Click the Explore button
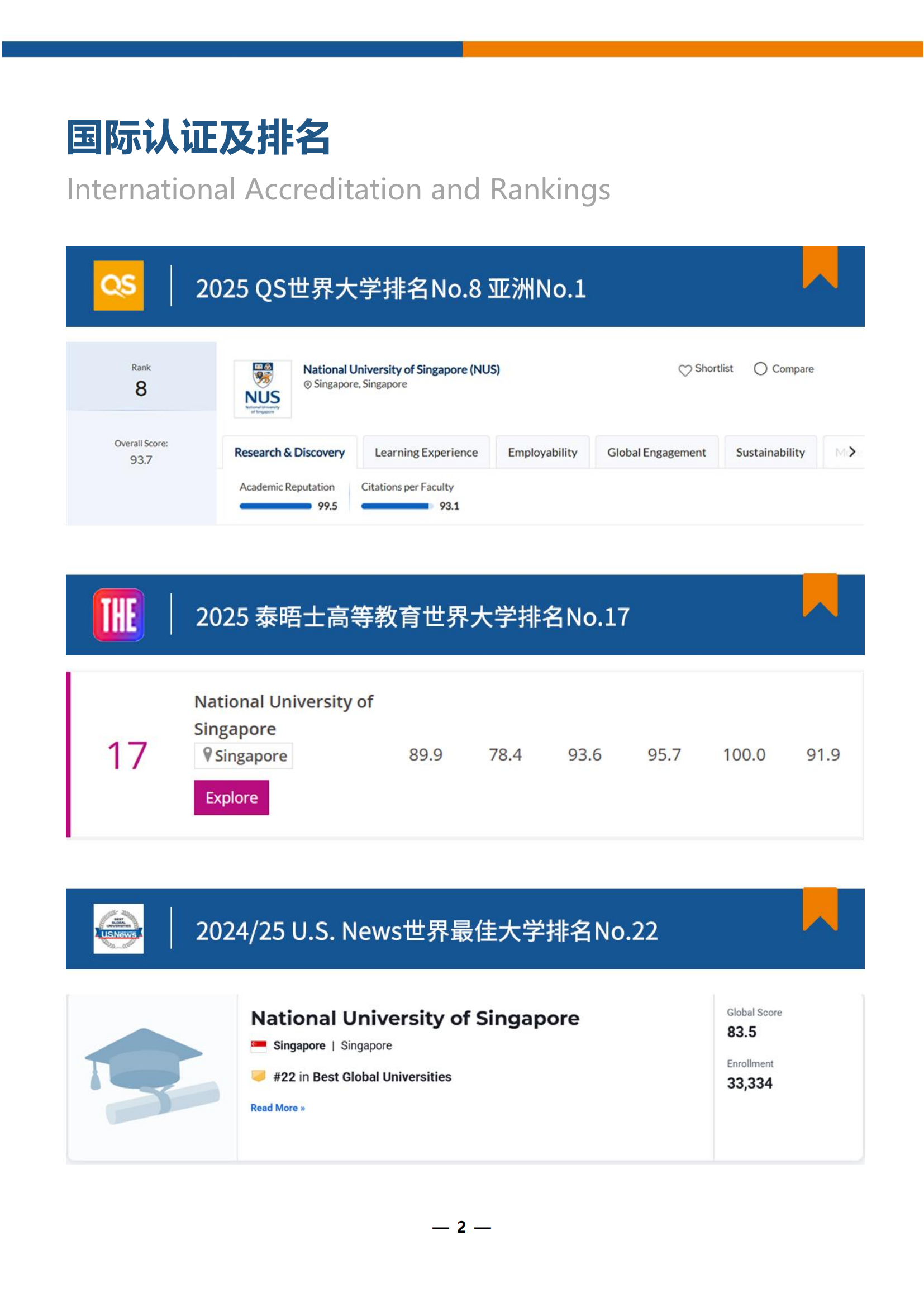This screenshot has height=1307, width=924. [231, 797]
